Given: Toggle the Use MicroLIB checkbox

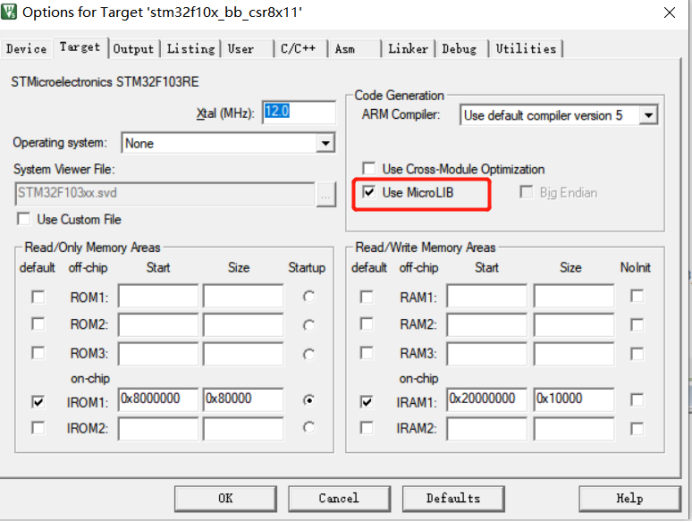Looking at the screenshot, I should (x=369, y=192).
